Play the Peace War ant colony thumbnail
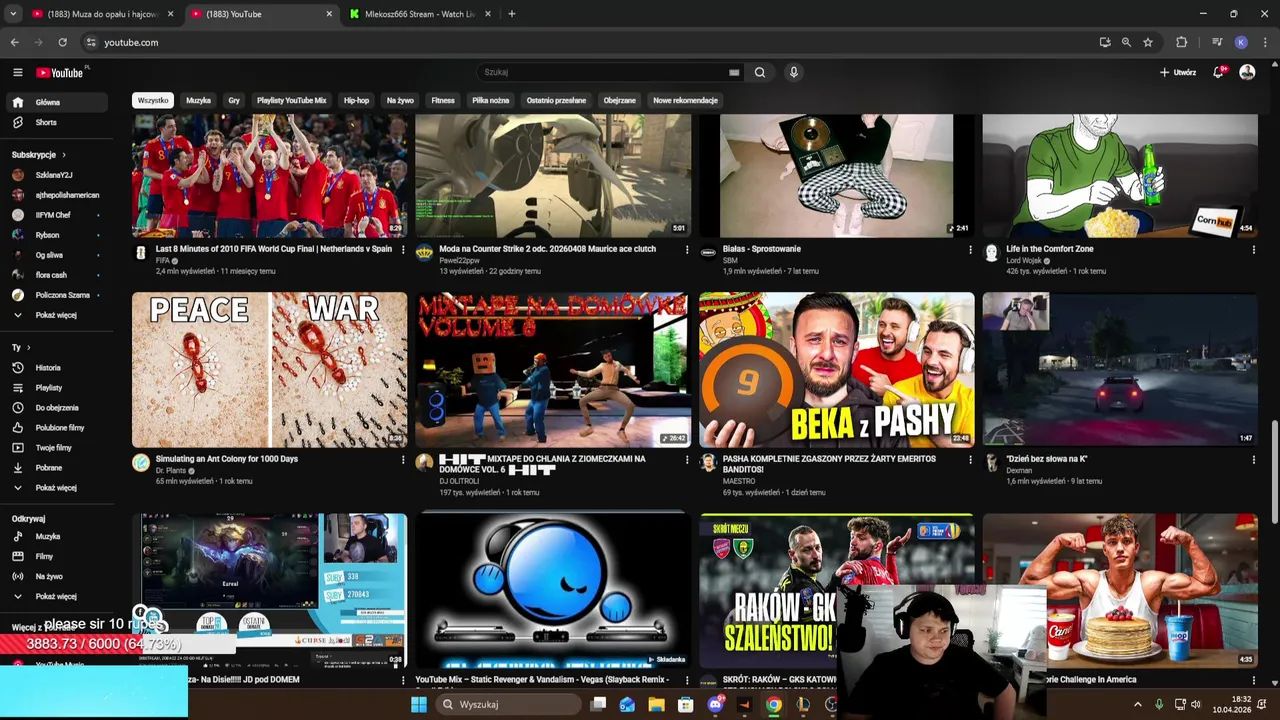 (269, 369)
